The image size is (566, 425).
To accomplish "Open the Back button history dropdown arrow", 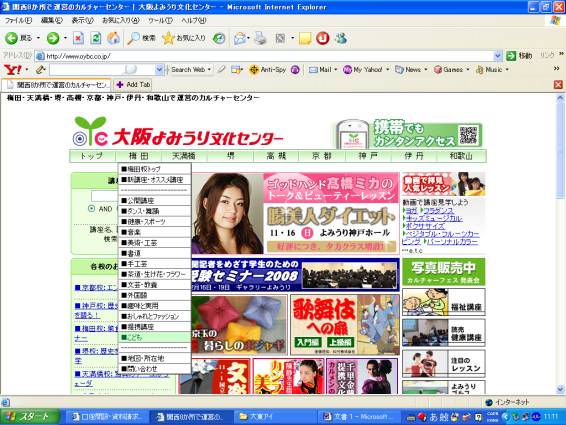I will (x=38, y=38).
